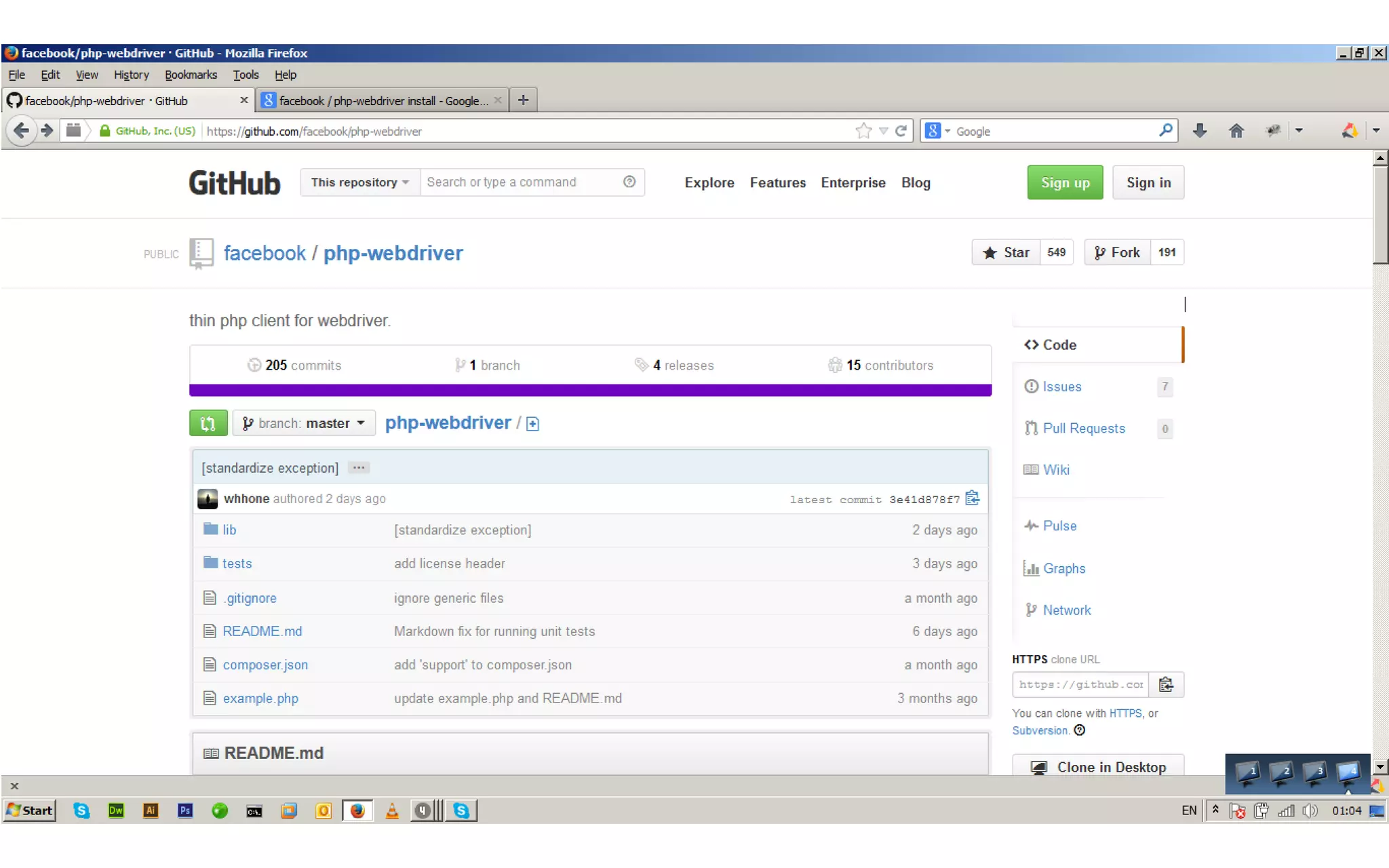The image size is (1389, 868).
Task: Open the branch: master dropdown
Action: coord(304,423)
